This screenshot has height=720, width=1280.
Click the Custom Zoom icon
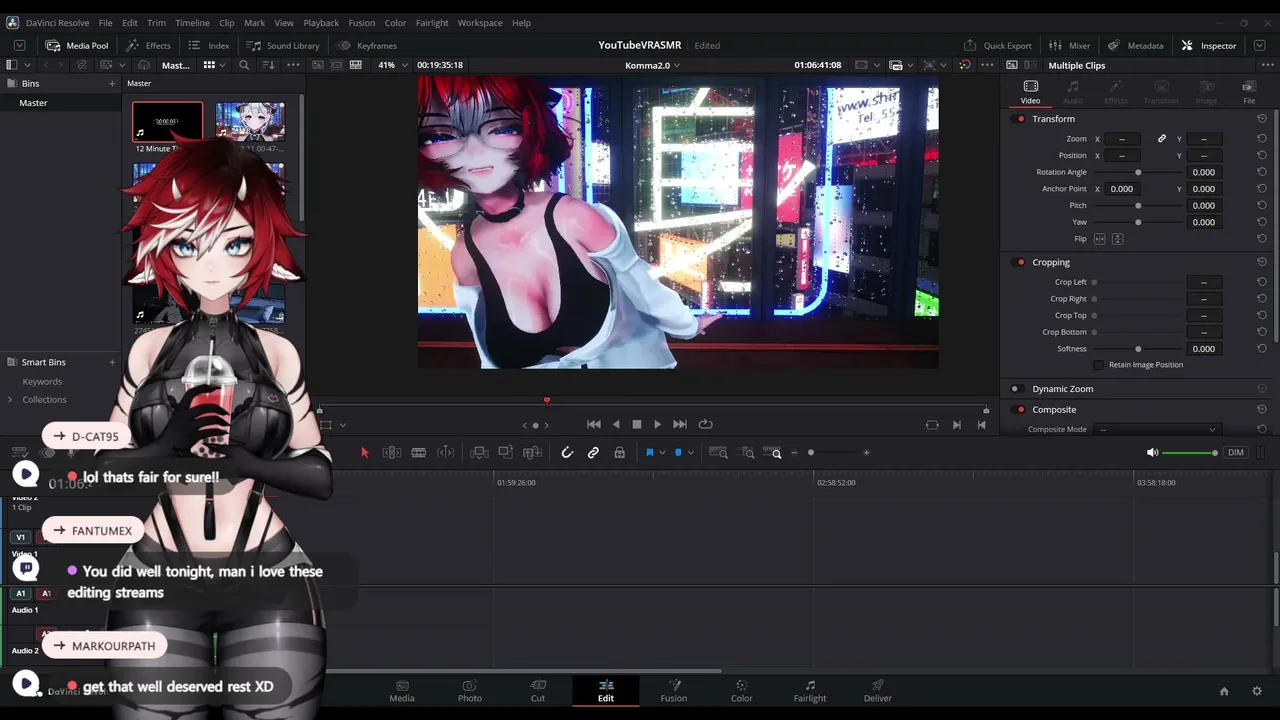[773, 453]
